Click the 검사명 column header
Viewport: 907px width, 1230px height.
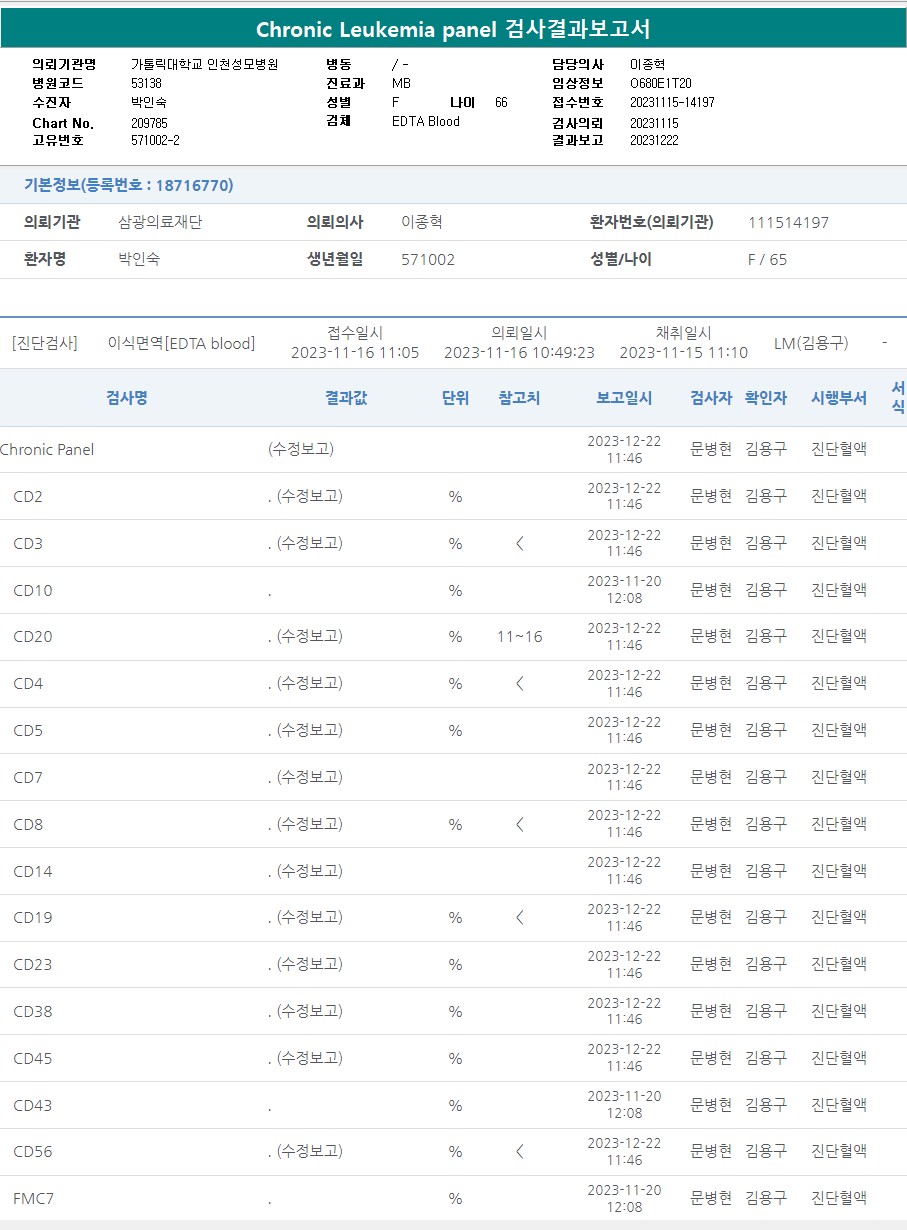pyautogui.click(x=127, y=398)
